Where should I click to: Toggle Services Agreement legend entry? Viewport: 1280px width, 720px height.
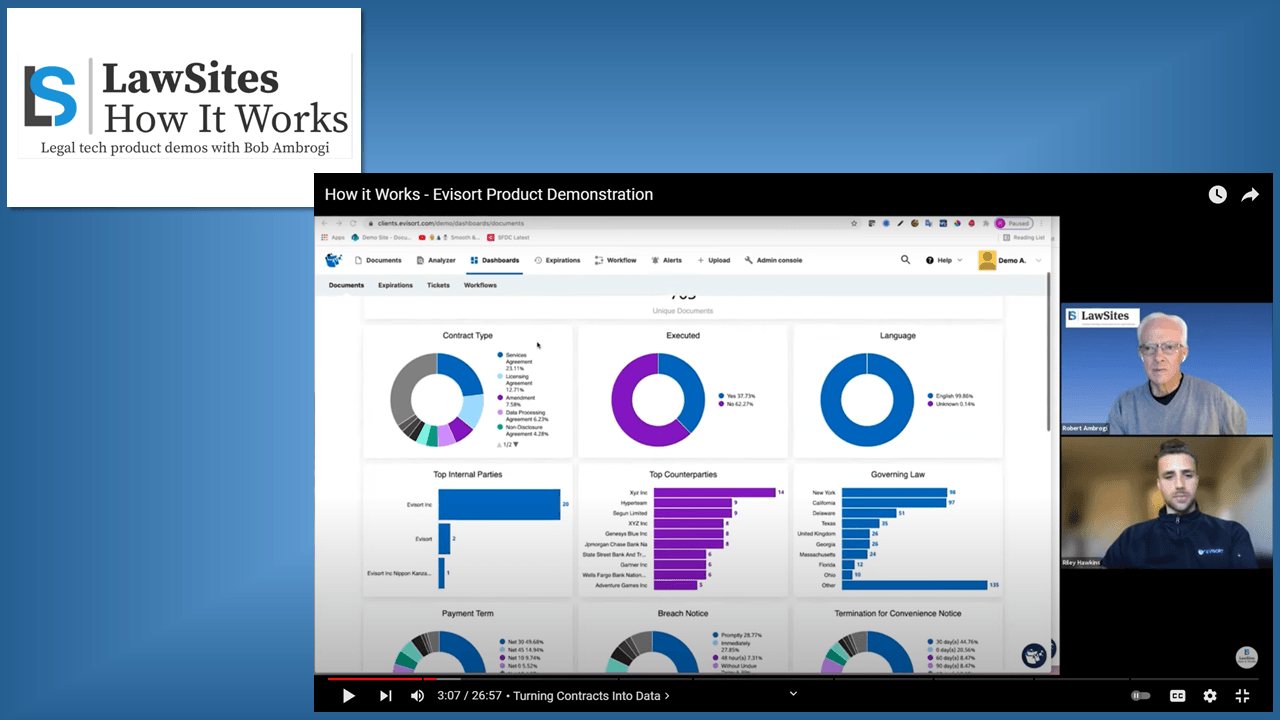516,361
